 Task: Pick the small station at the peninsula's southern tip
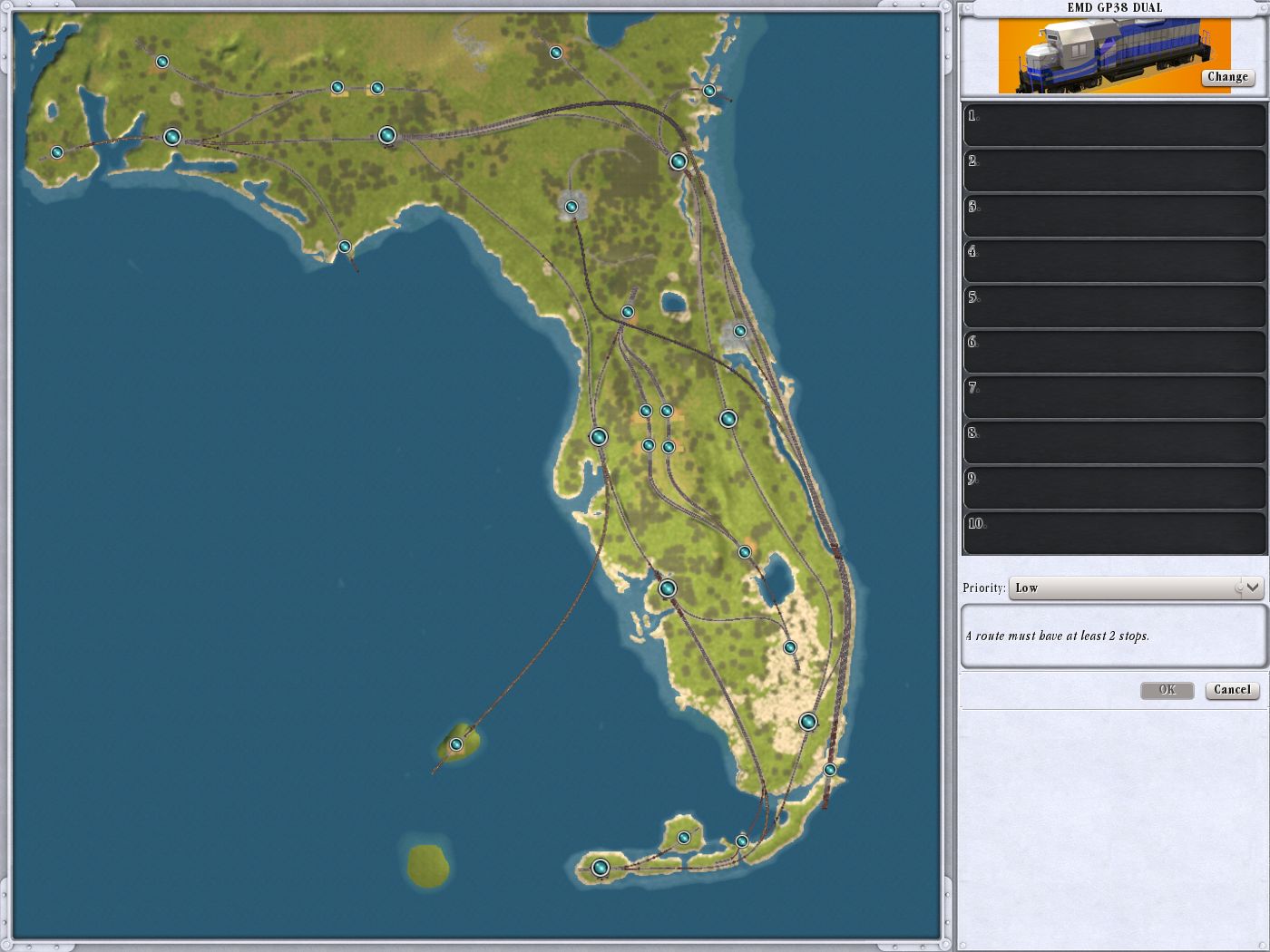(741, 841)
